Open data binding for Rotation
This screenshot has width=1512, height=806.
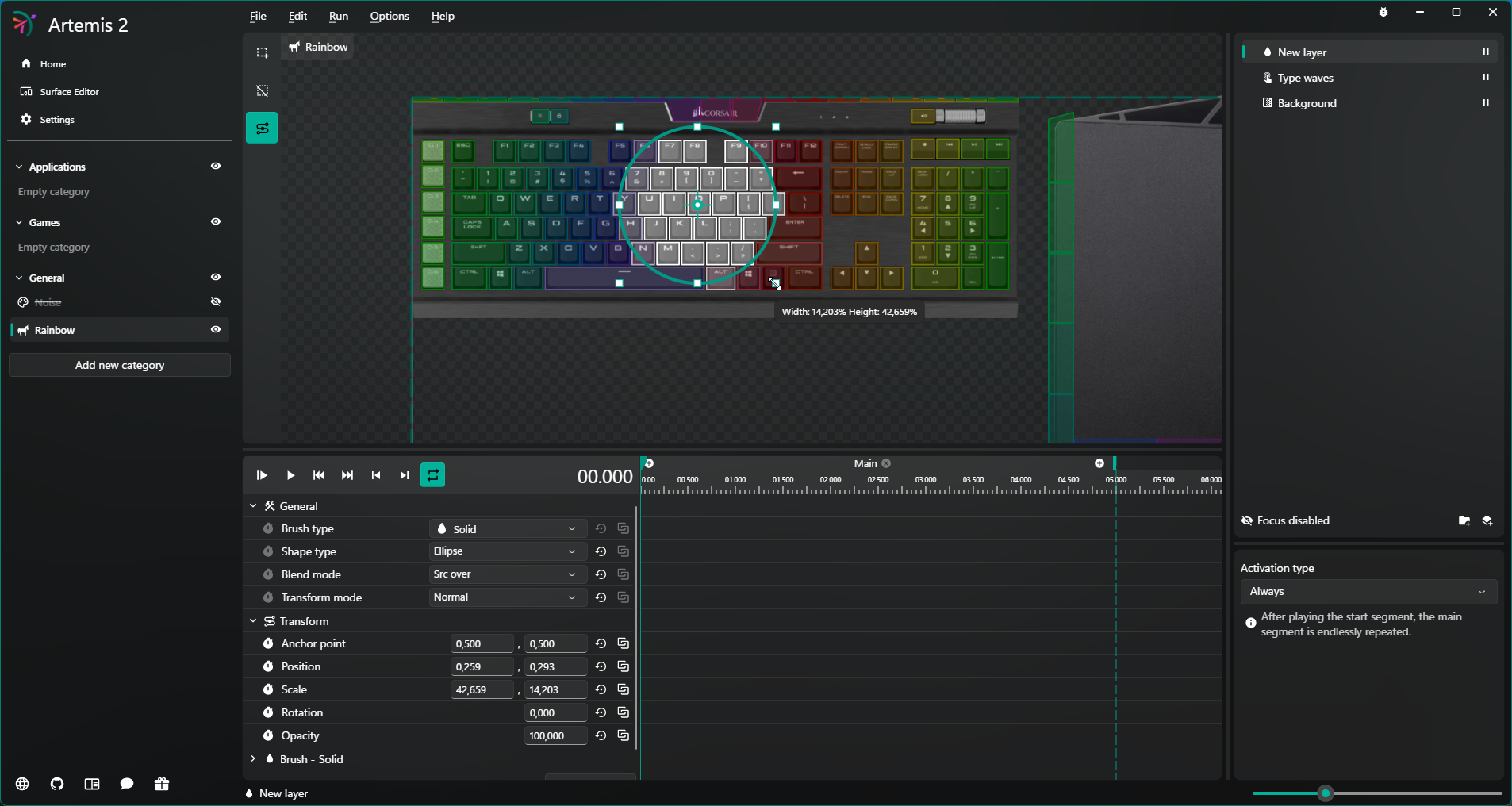(x=624, y=712)
